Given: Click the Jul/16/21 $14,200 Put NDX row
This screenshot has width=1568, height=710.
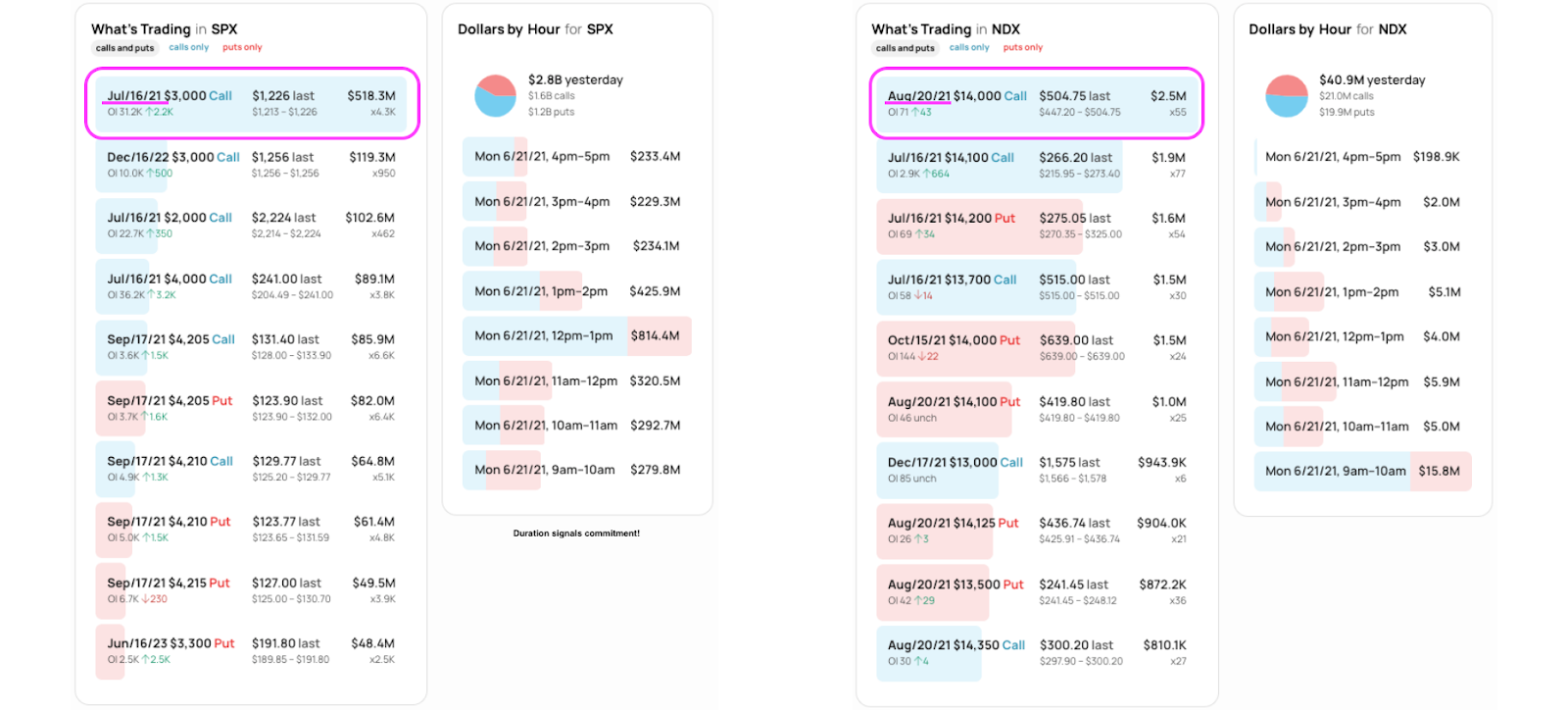Looking at the screenshot, I should pyautogui.click(x=1036, y=226).
